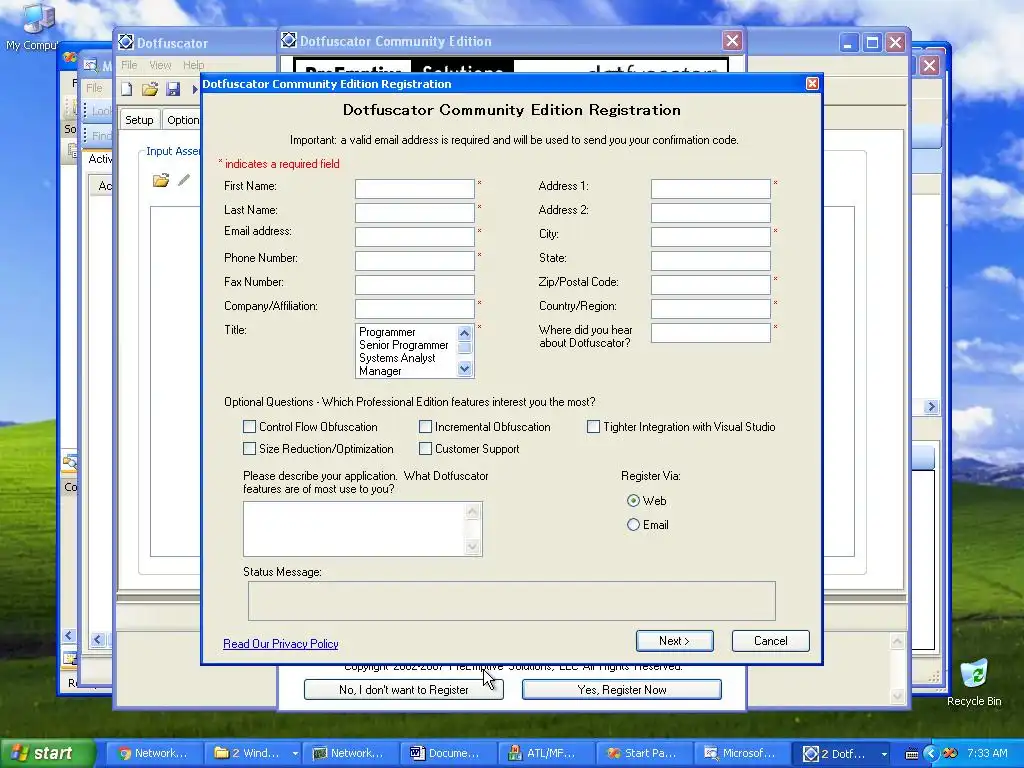Click the Dotfuscator Community Edition title bar icon
The width and height of the screenshot is (1024, 768).
click(289, 40)
